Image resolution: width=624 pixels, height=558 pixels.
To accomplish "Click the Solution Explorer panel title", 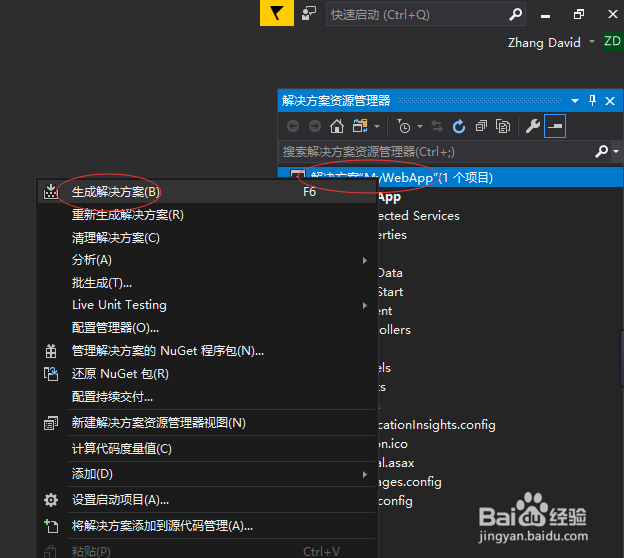I will 336,101.
